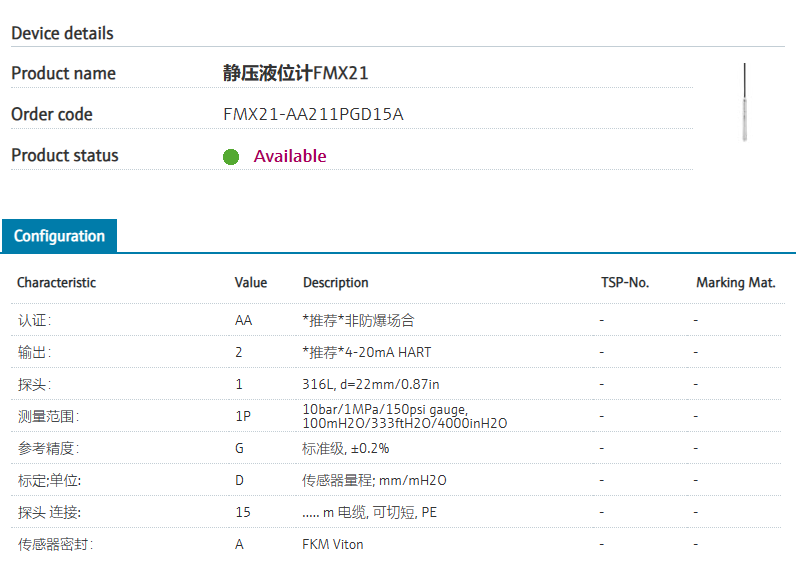796x568 pixels.
Task: Click the green Available status dot
Action: (231, 156)
